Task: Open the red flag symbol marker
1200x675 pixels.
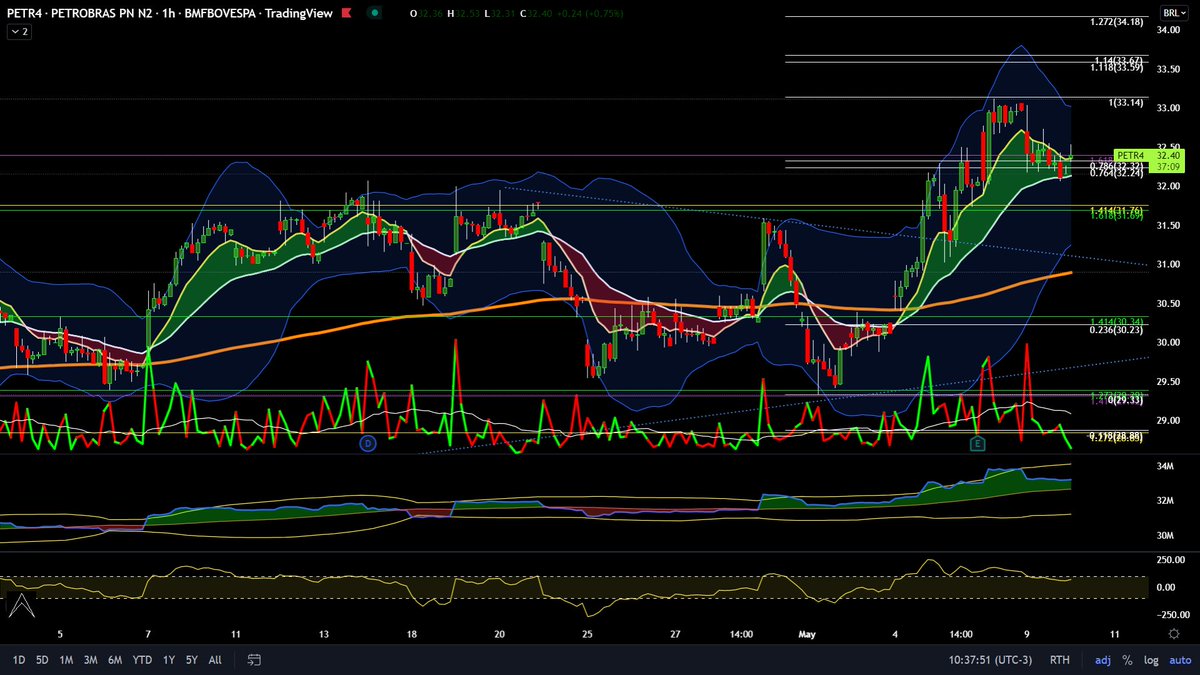Action: coord(346,13)
